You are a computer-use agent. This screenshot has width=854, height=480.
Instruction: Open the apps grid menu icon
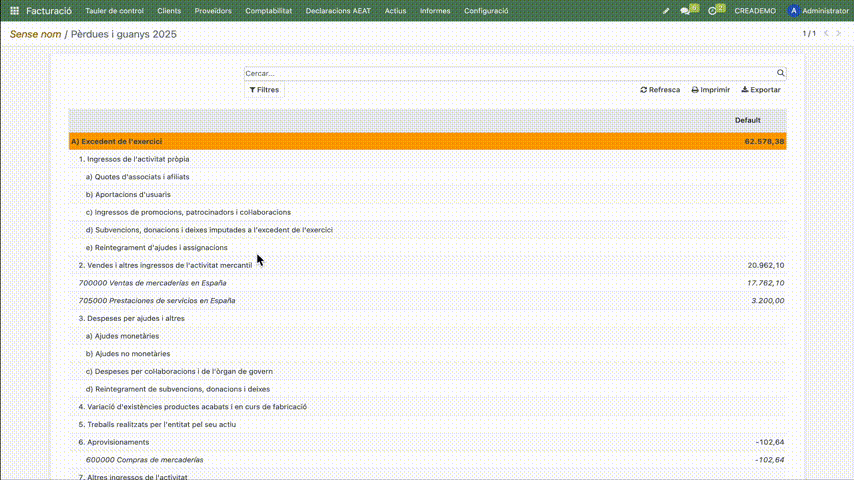[x=14, y=11]
